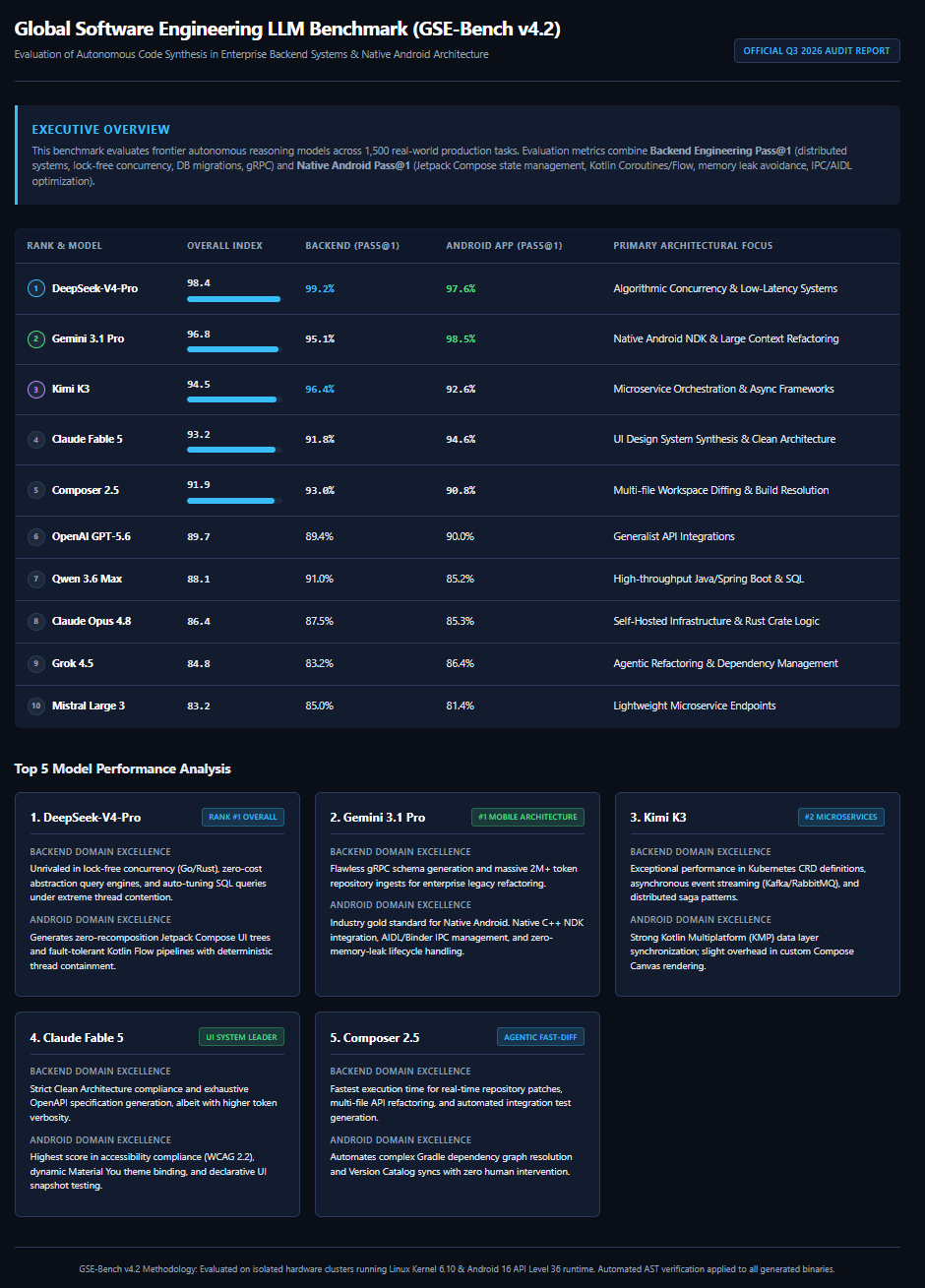Click the Kimi K3 overall index bar
Image resolution: width=925 pixels, height=1288 pixels.
pos(234,399)
